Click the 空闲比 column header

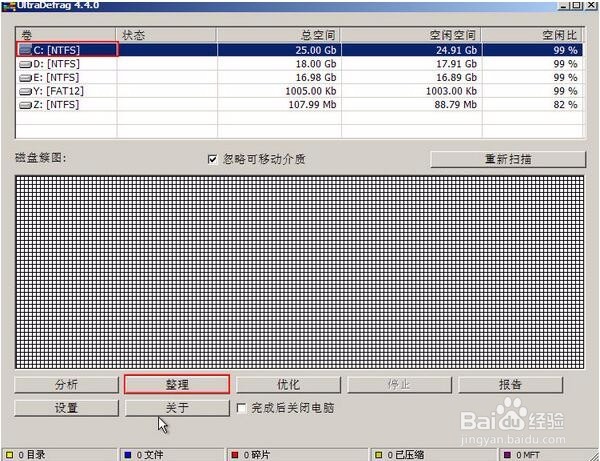click(532, 35)
